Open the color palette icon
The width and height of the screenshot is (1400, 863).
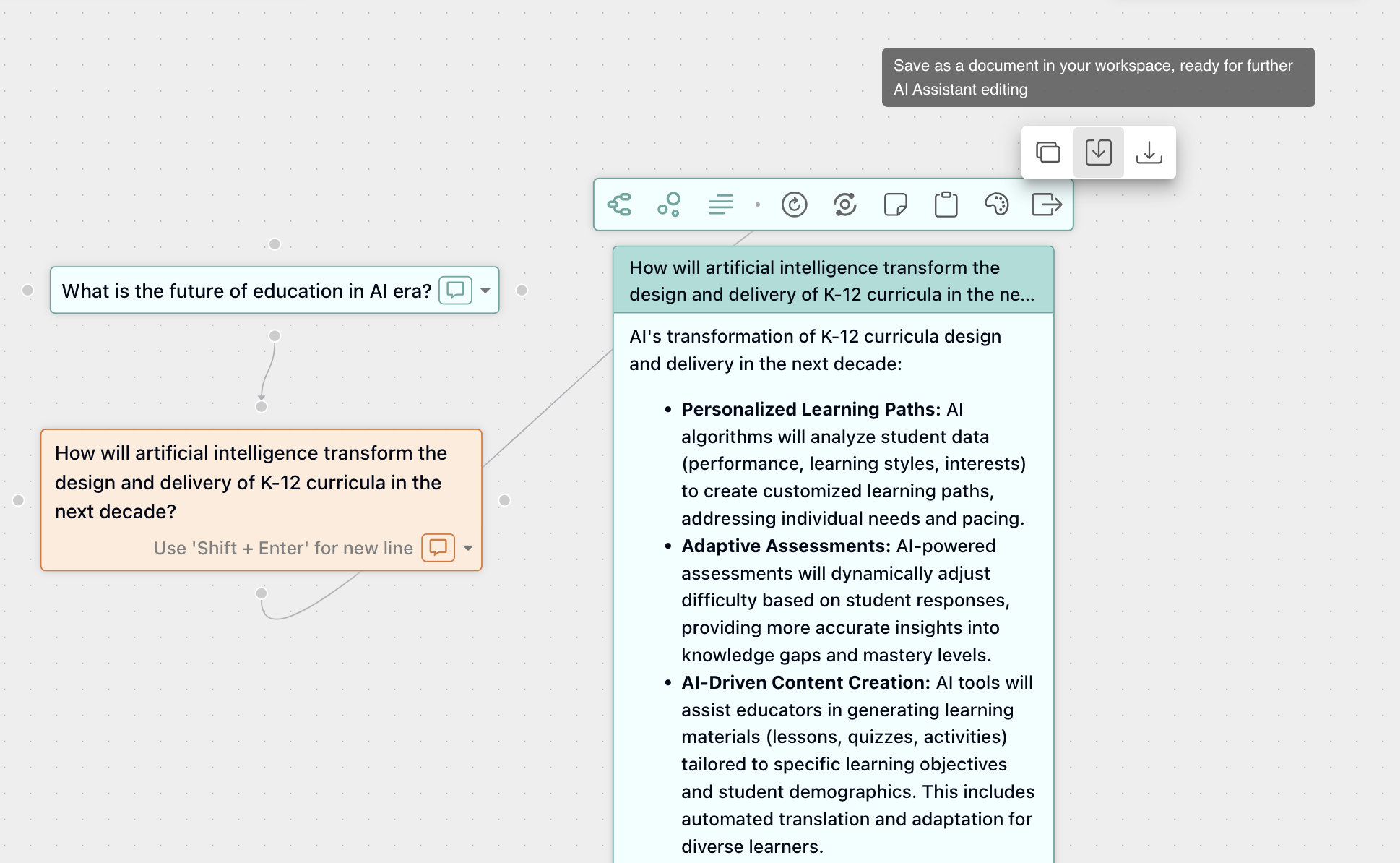(x=996, y=205)
